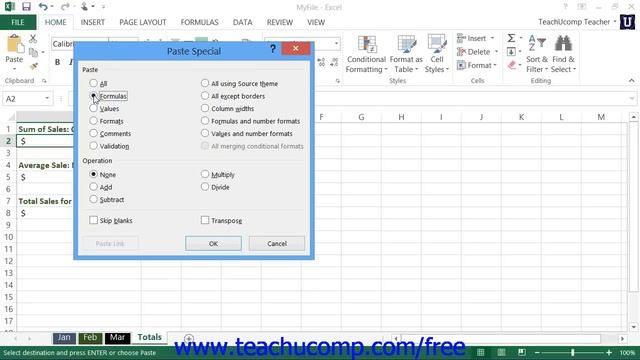640x360 pixels.
Task: Open Format as Table gallery
Action: coord(406,54)
